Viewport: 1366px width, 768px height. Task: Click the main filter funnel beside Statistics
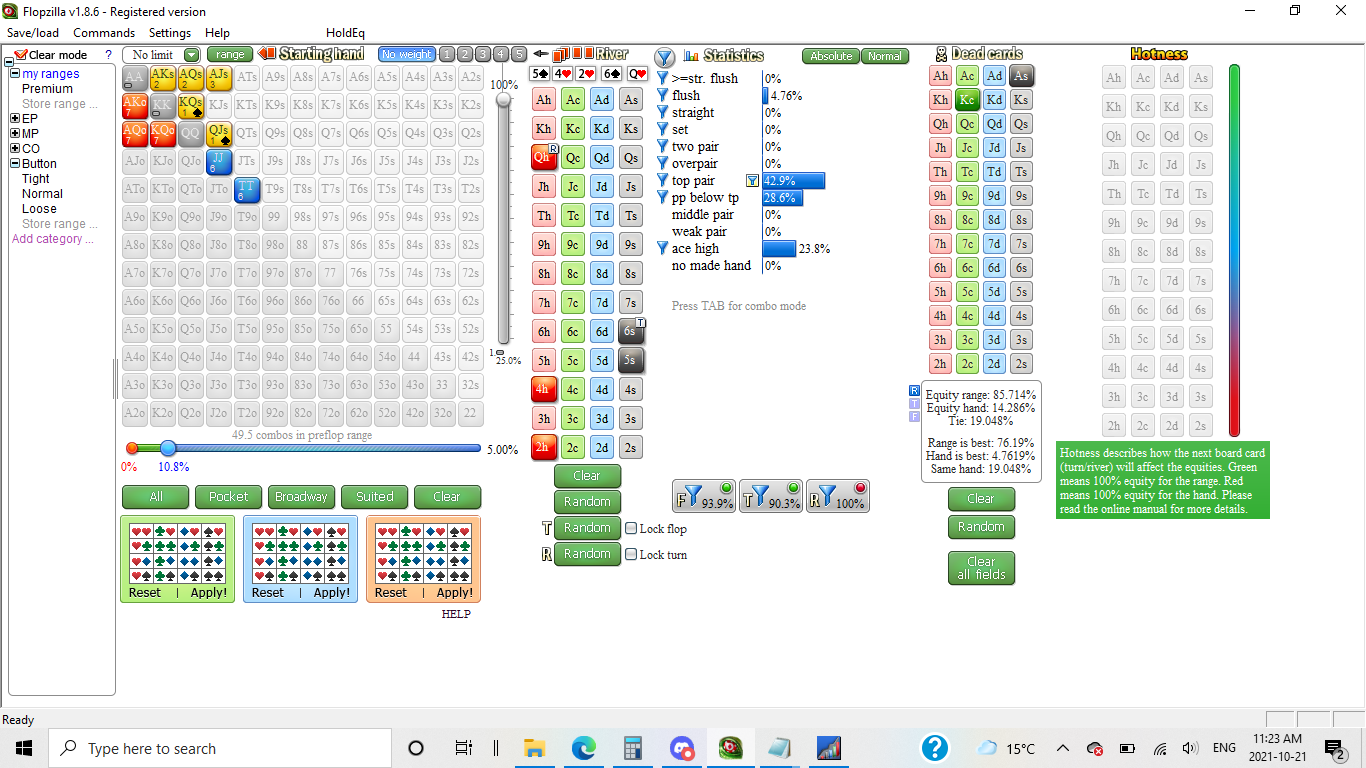point(665,57)
